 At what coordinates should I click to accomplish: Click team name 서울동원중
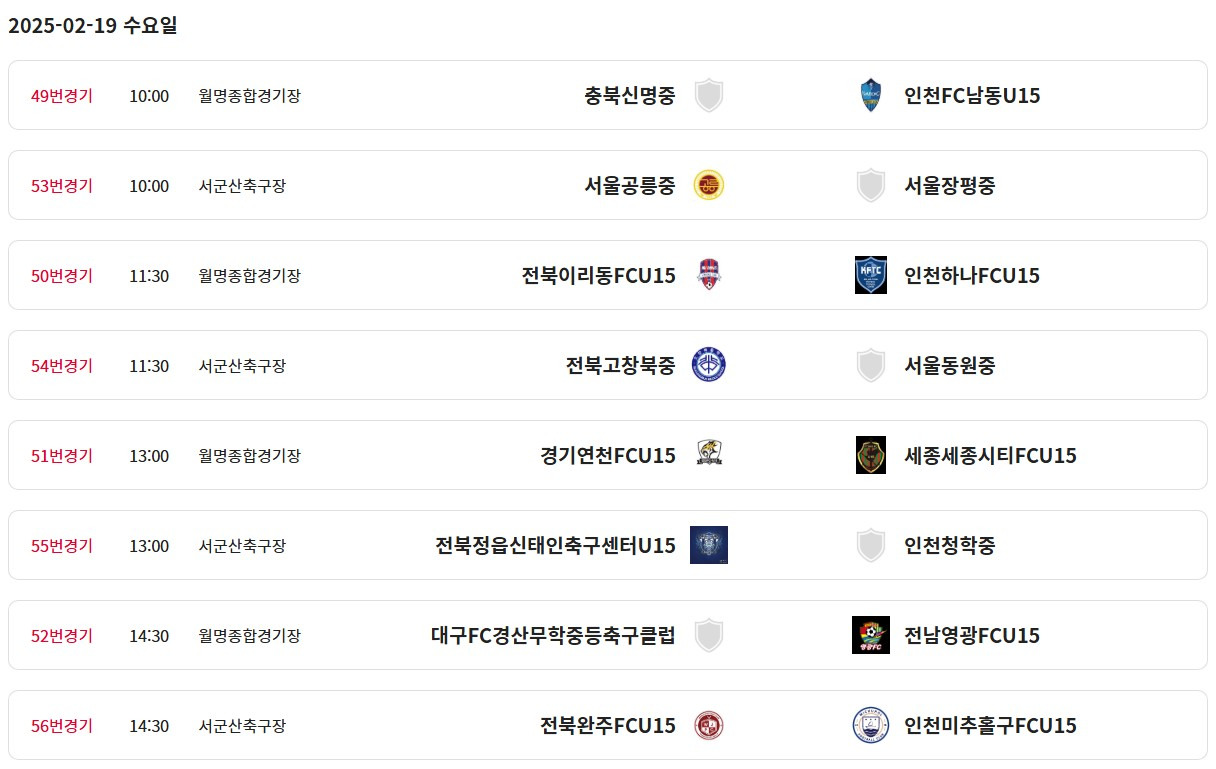tap(950, 366)
